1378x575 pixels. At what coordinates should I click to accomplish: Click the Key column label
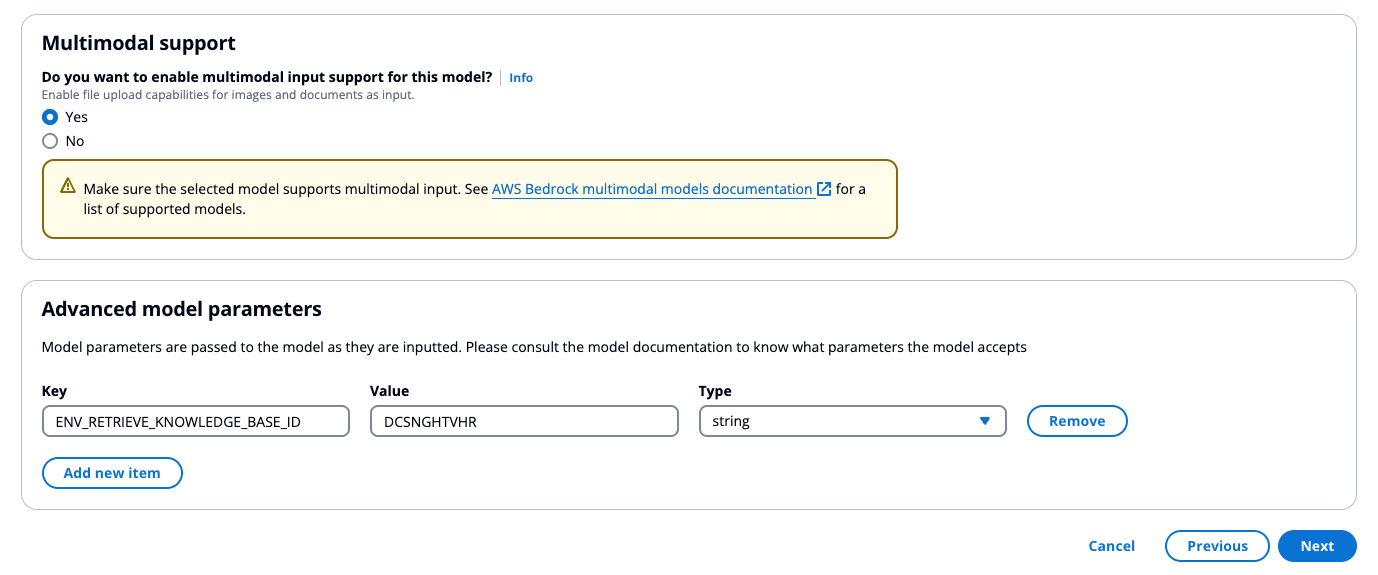point(54,391)
